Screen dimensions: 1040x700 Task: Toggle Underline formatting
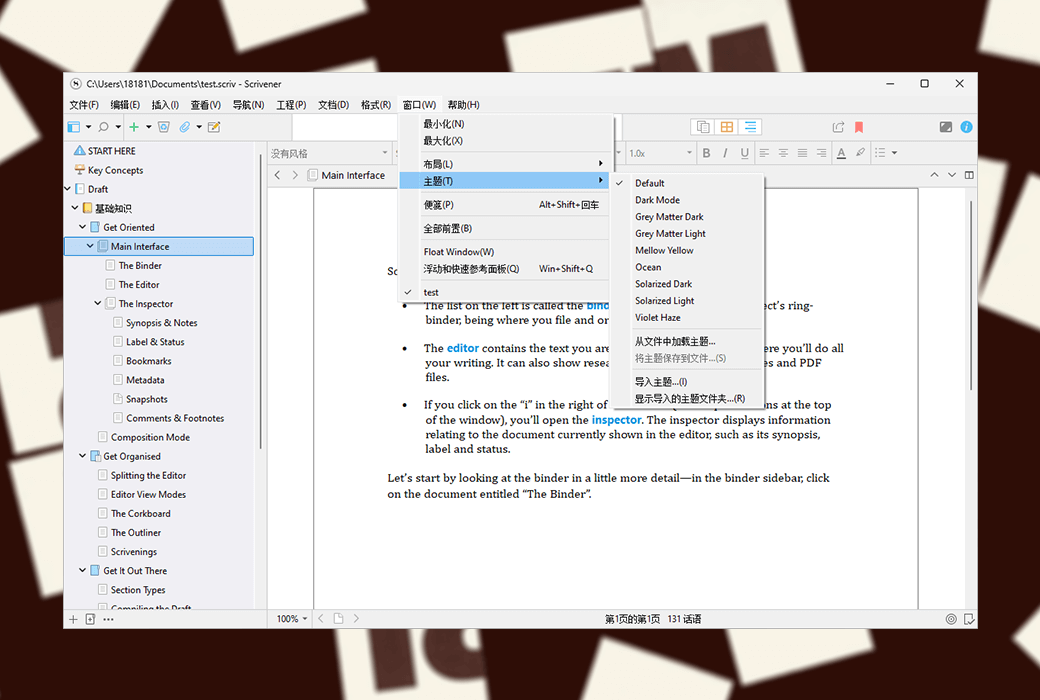tap(744, 153)
